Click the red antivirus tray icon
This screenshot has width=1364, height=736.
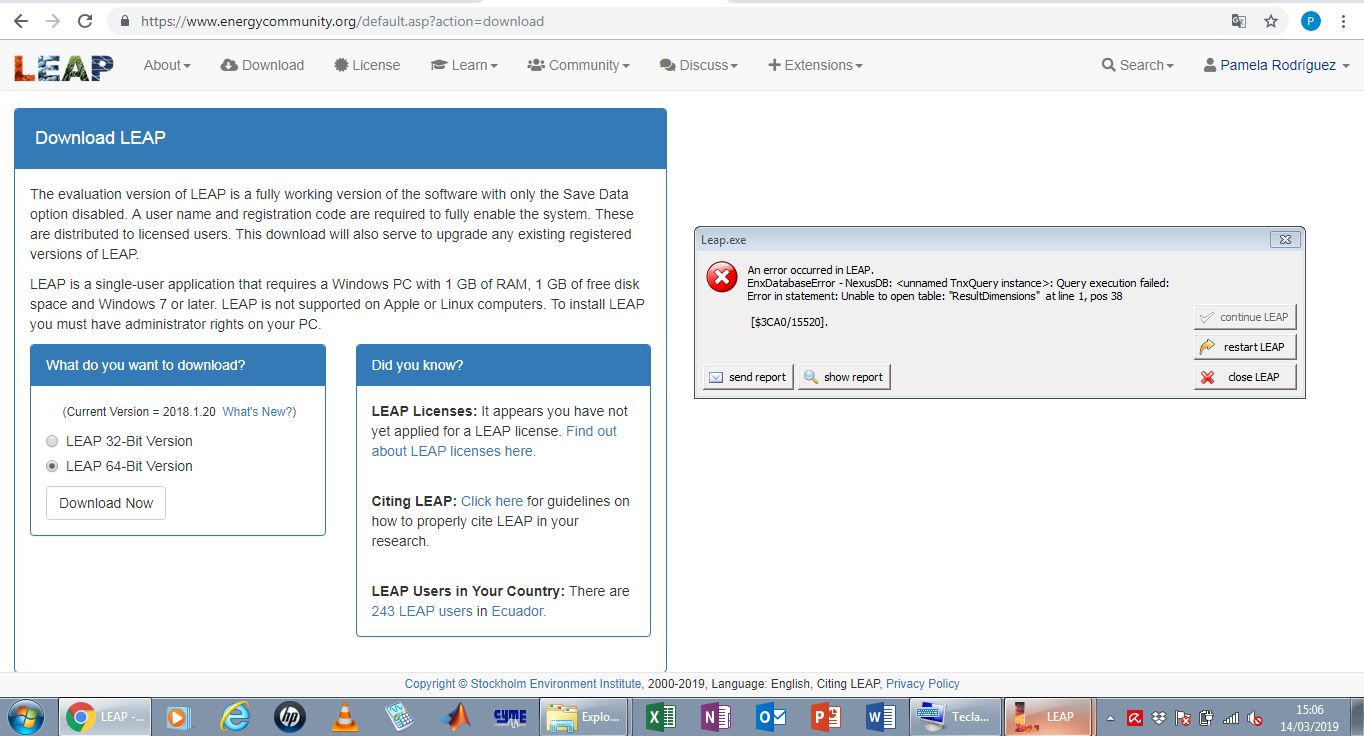pos(1135,718)
